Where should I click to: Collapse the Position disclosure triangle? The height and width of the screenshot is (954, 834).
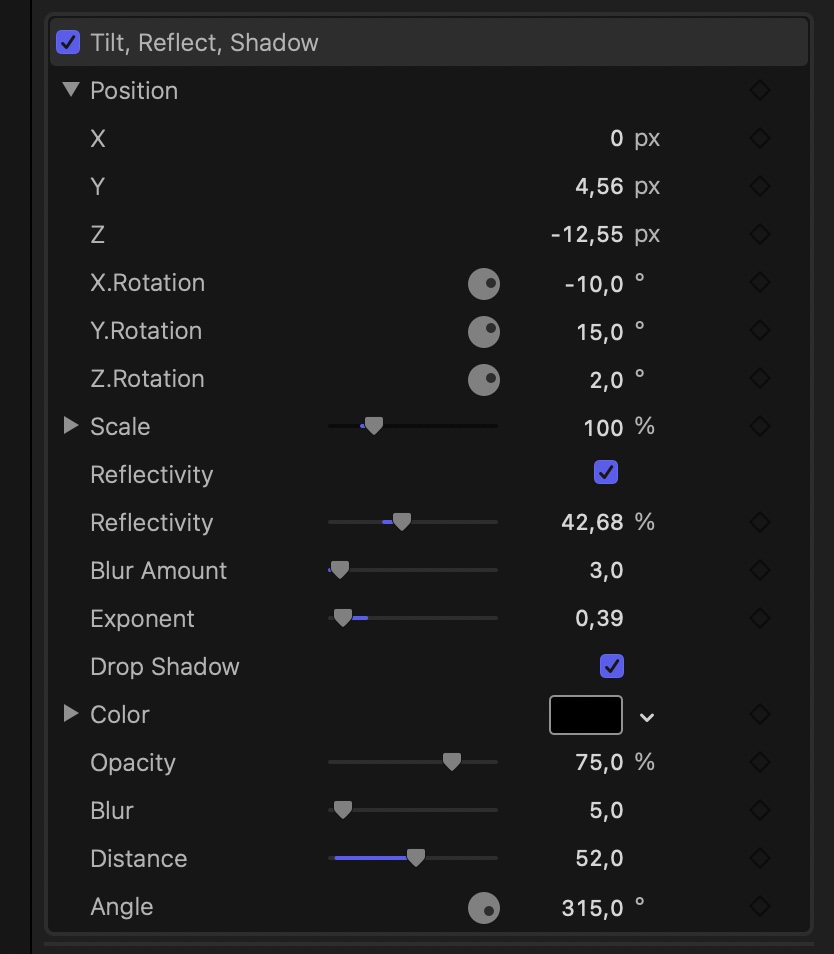70,90
